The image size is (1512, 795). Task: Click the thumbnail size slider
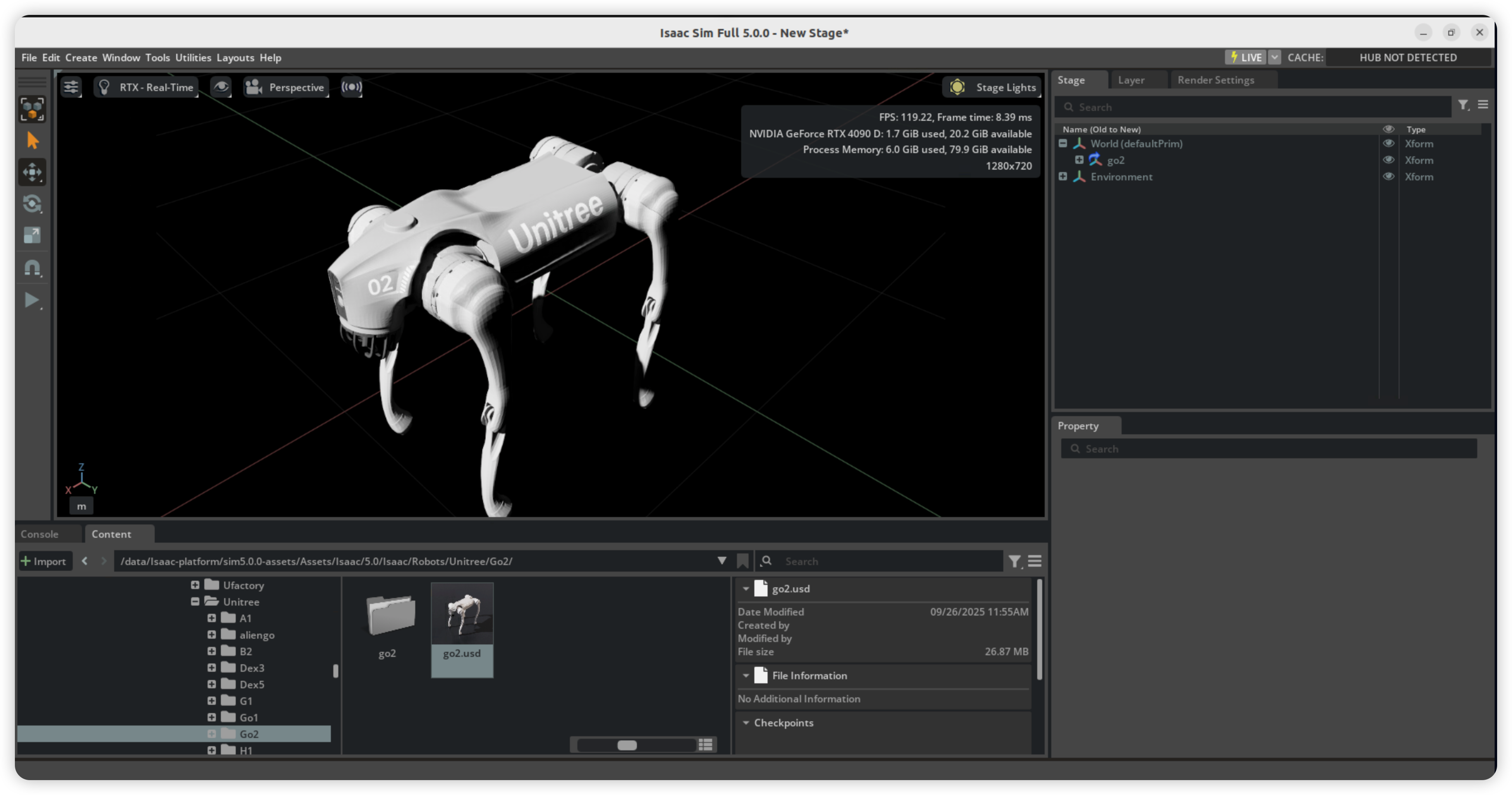[627, 745]
